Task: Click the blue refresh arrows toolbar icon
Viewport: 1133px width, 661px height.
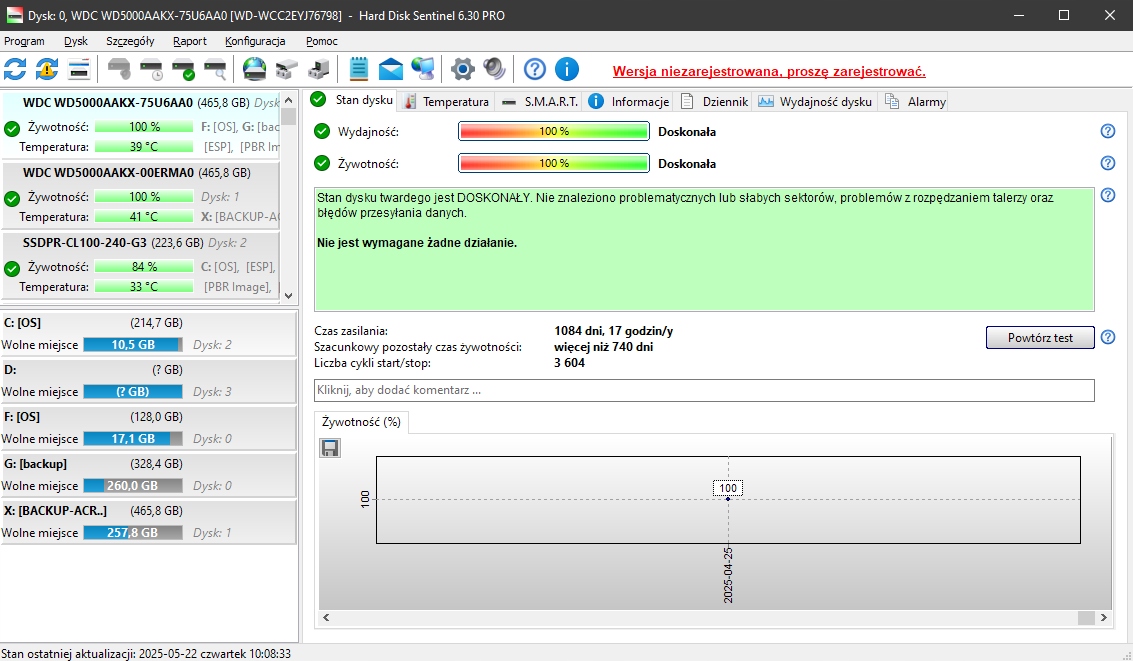Action: (x=16, y=69)
